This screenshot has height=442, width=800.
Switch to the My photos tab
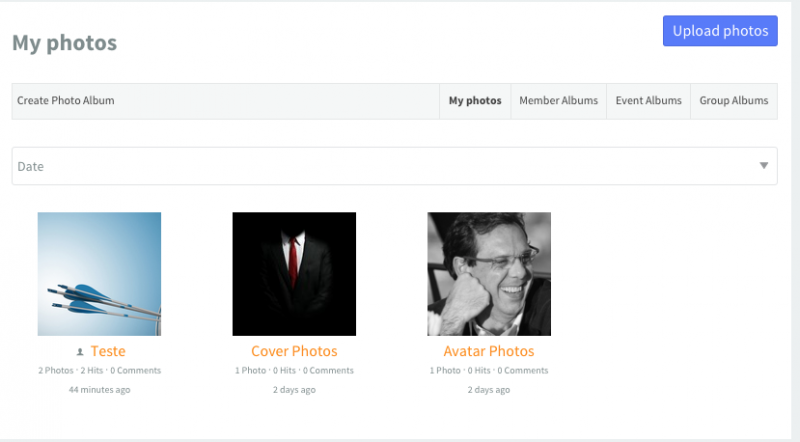click(475, 101)
